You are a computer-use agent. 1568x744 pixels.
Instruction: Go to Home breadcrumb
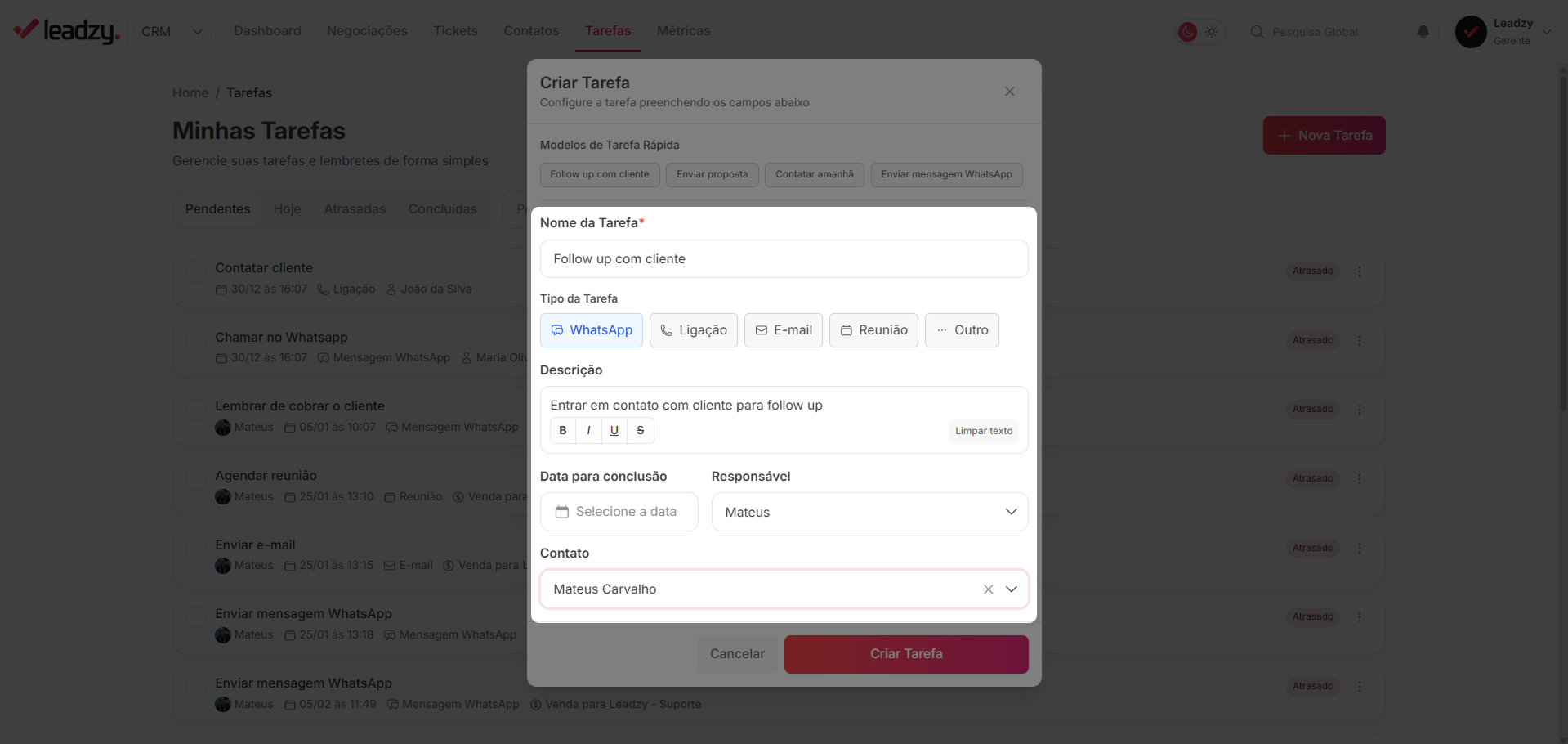tap(190, 93)
